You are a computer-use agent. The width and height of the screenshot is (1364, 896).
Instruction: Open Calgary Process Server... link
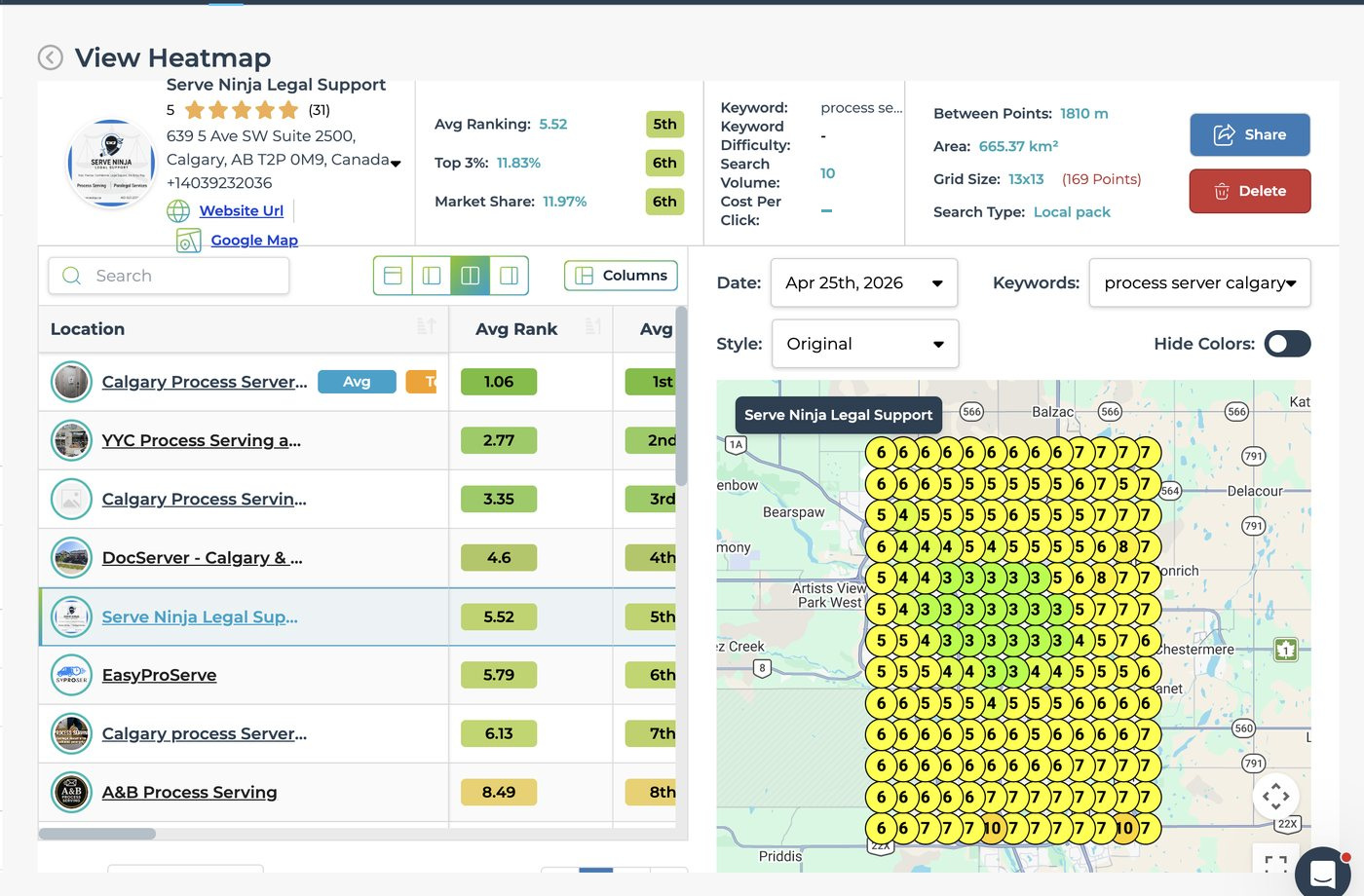click(x=205, y=382)
